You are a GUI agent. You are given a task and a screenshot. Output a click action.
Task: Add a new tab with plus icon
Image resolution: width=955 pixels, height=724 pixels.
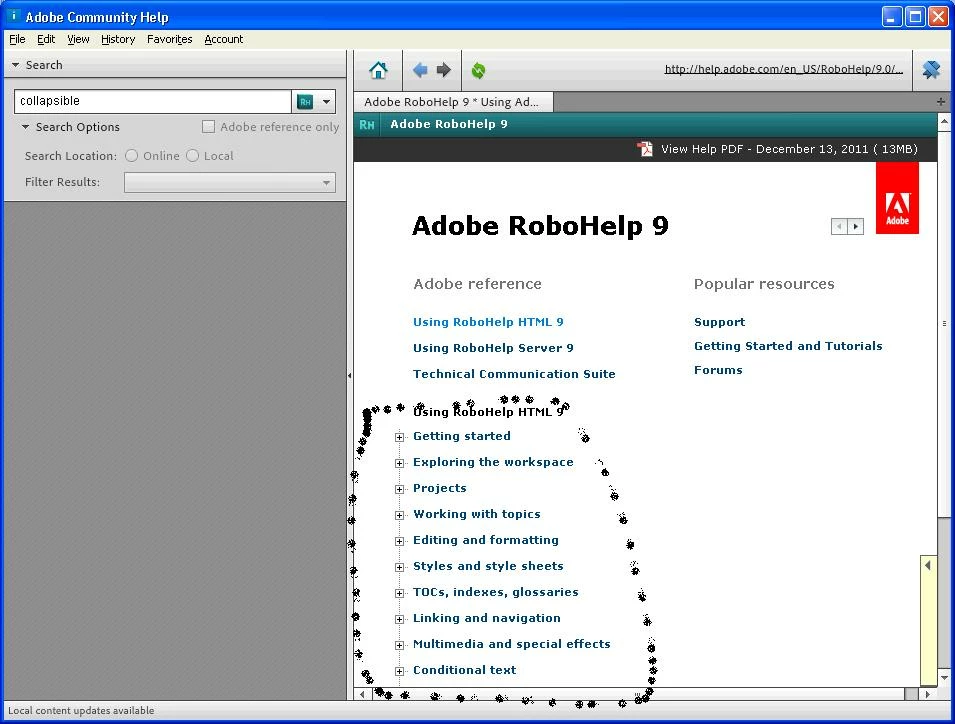(941, 102)
